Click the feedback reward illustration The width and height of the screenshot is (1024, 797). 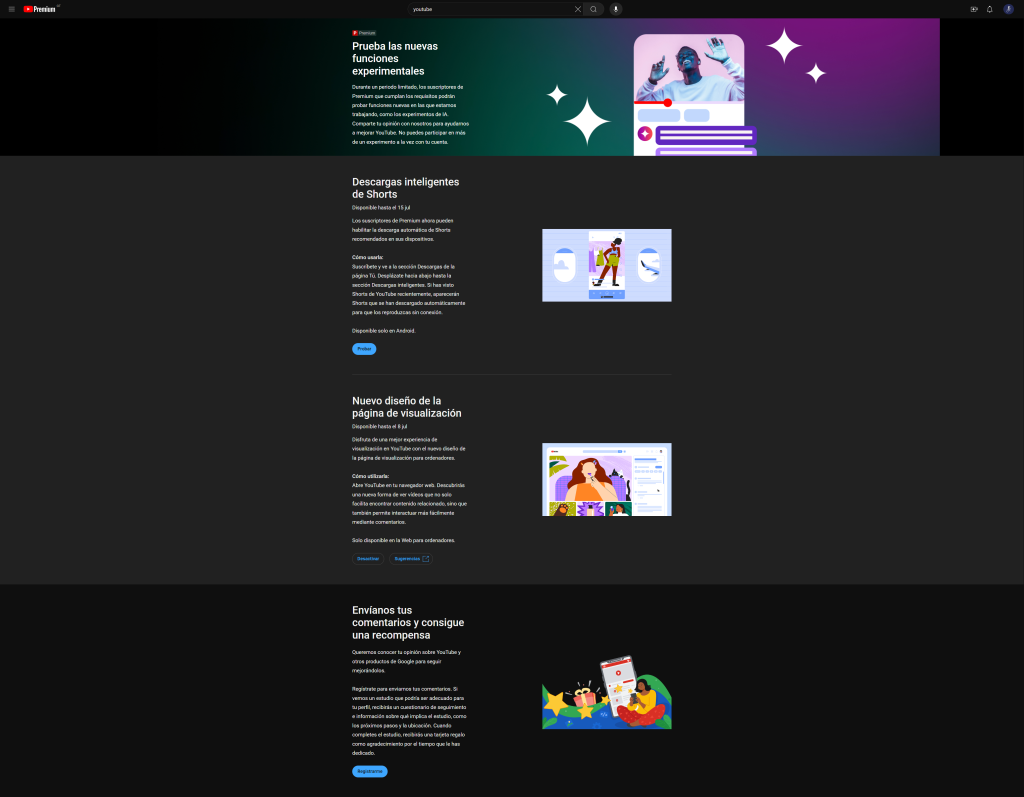pyautogui.click(x=607, y=692)
